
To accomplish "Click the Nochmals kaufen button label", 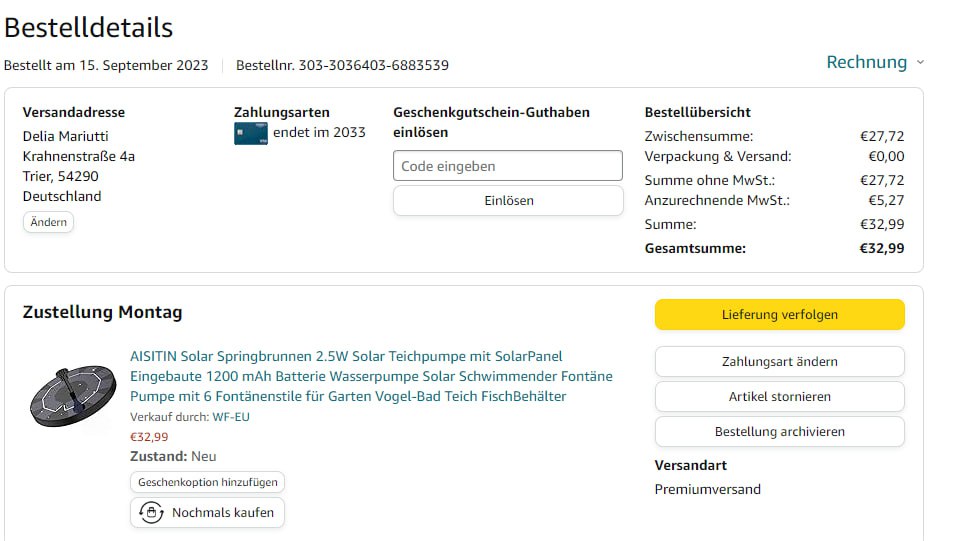I will (222, 513).
